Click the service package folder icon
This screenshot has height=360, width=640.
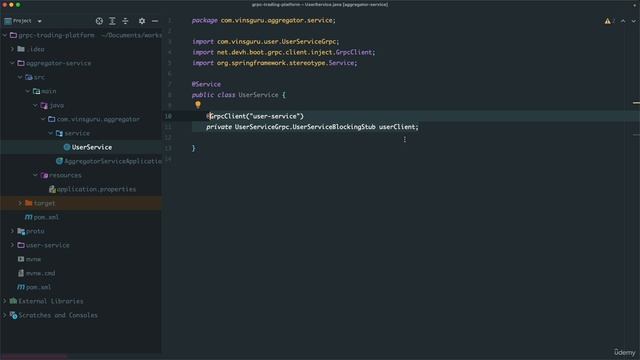(x=59, y=133)
